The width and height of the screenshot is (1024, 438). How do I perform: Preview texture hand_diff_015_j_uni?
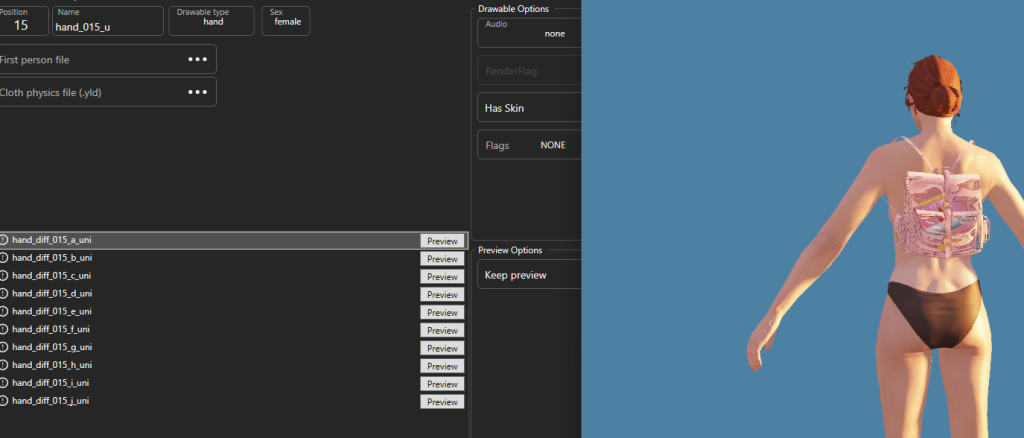(x=442, y=401)
